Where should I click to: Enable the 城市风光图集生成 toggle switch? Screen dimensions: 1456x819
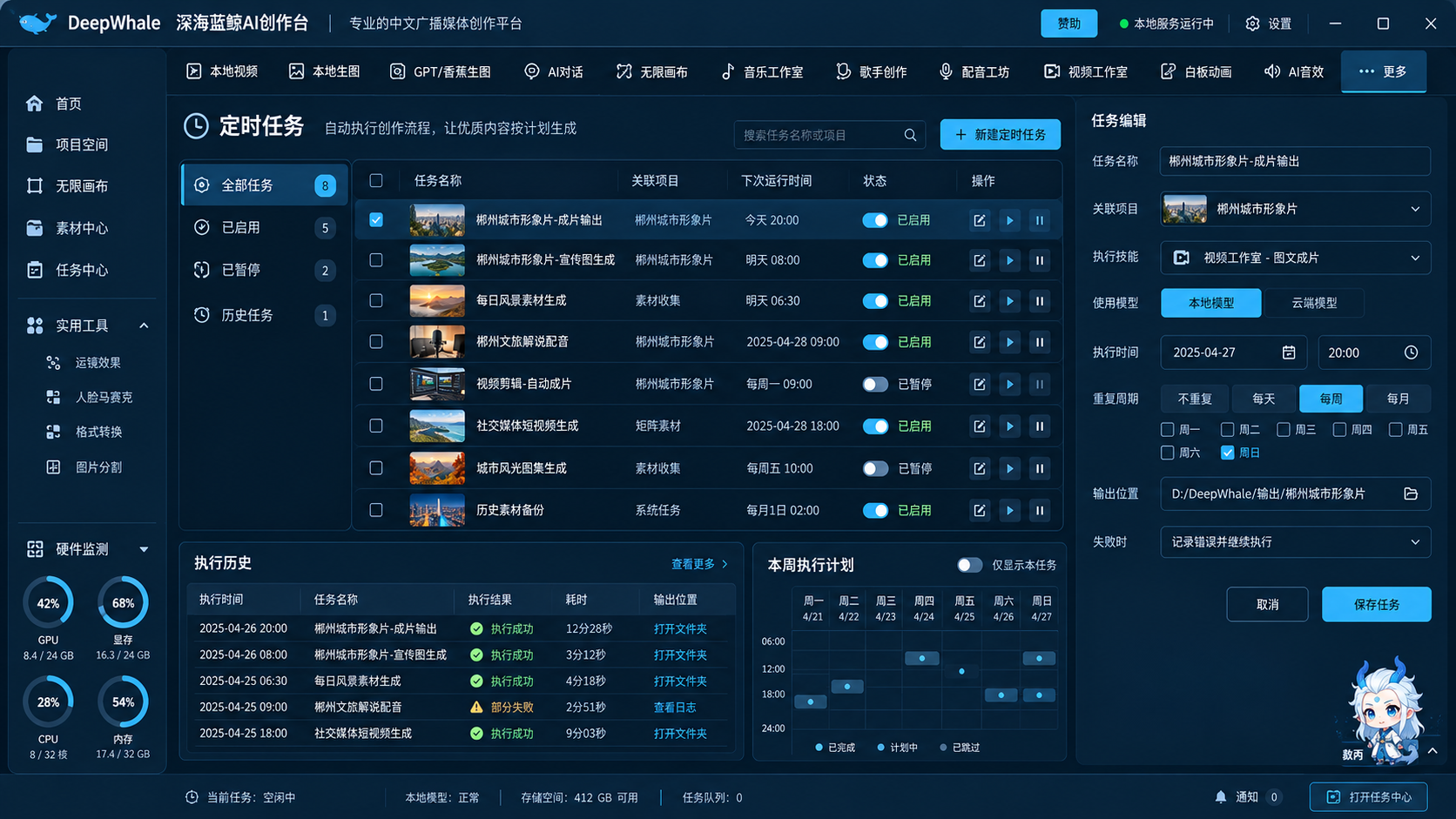coord(875,468)
